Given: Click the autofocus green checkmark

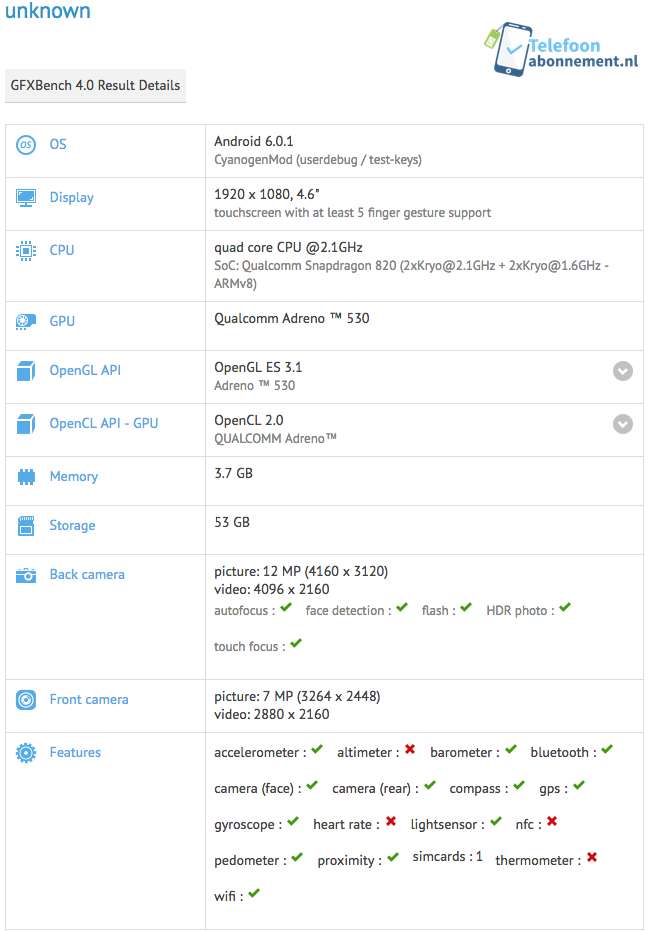Looking at the screenshot, I should [x=286, y=607].
